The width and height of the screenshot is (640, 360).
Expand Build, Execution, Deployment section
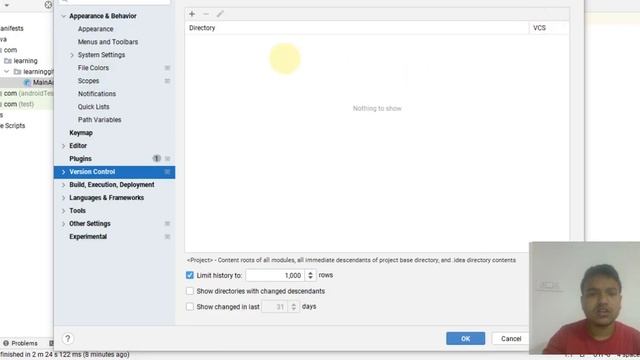tap(64, 185)
